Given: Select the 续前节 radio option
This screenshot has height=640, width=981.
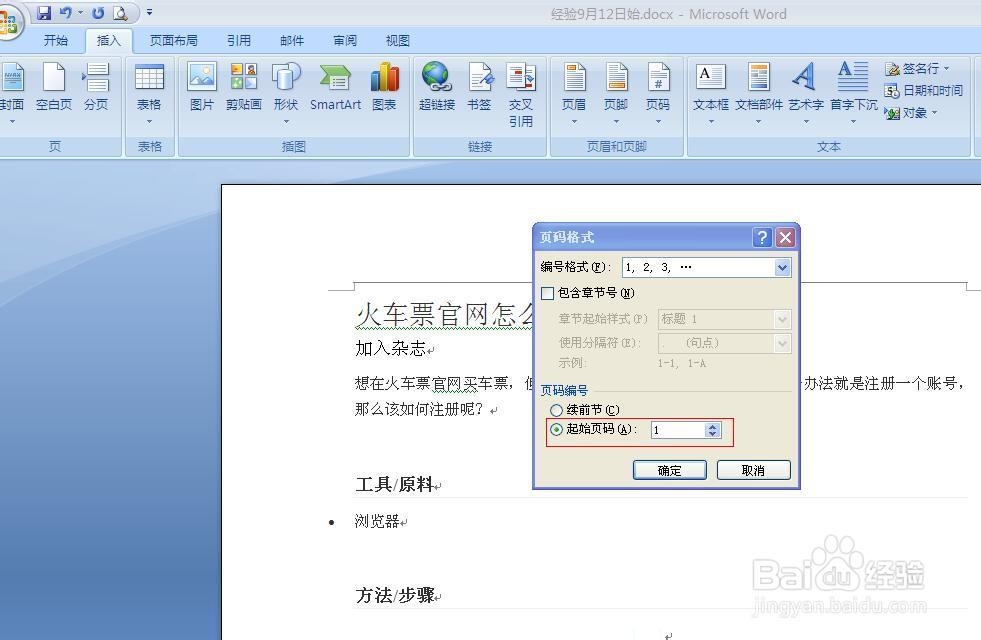Looking at the screenshot, I should click(557, 409).
